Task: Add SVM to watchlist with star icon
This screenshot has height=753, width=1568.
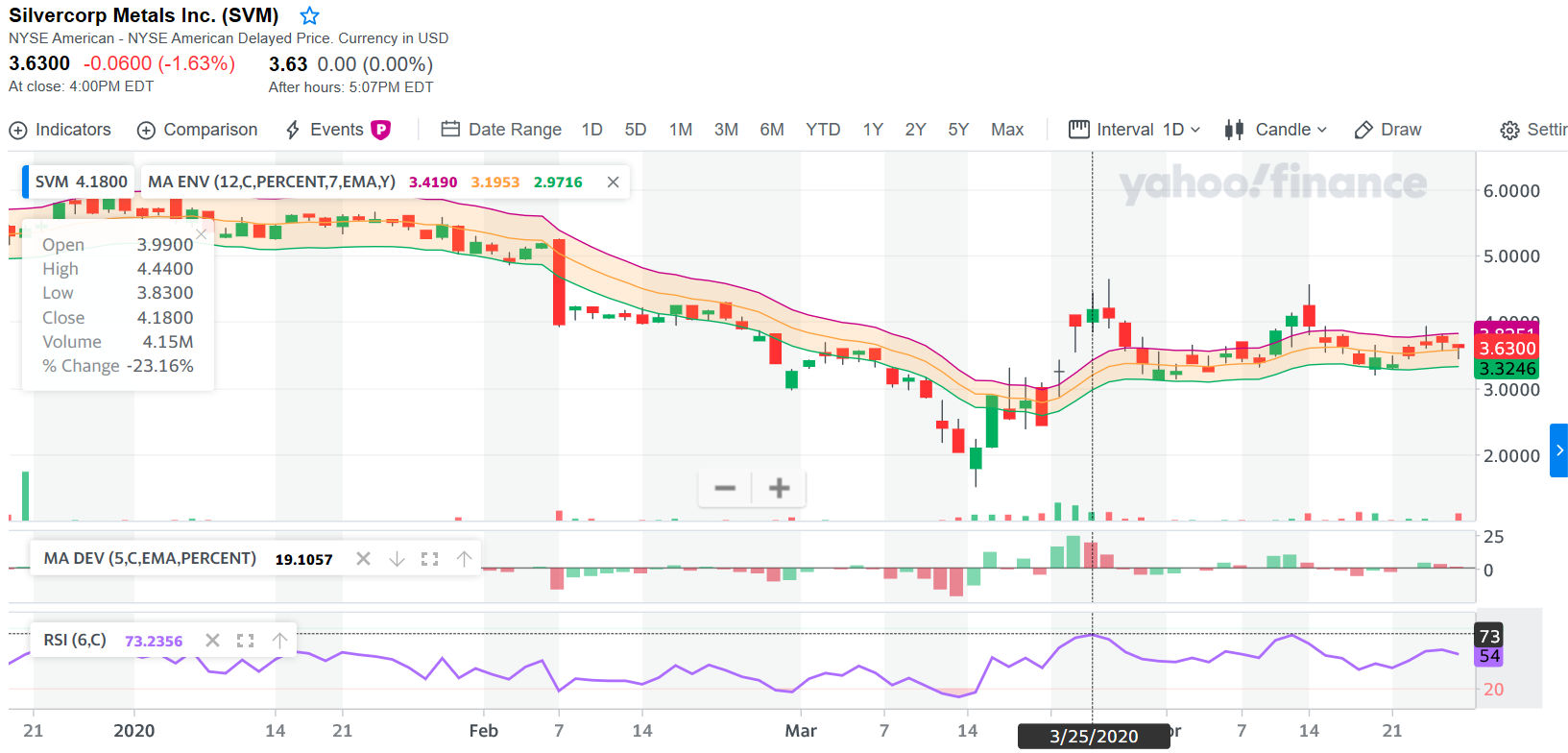Action: tap(309, 15)
